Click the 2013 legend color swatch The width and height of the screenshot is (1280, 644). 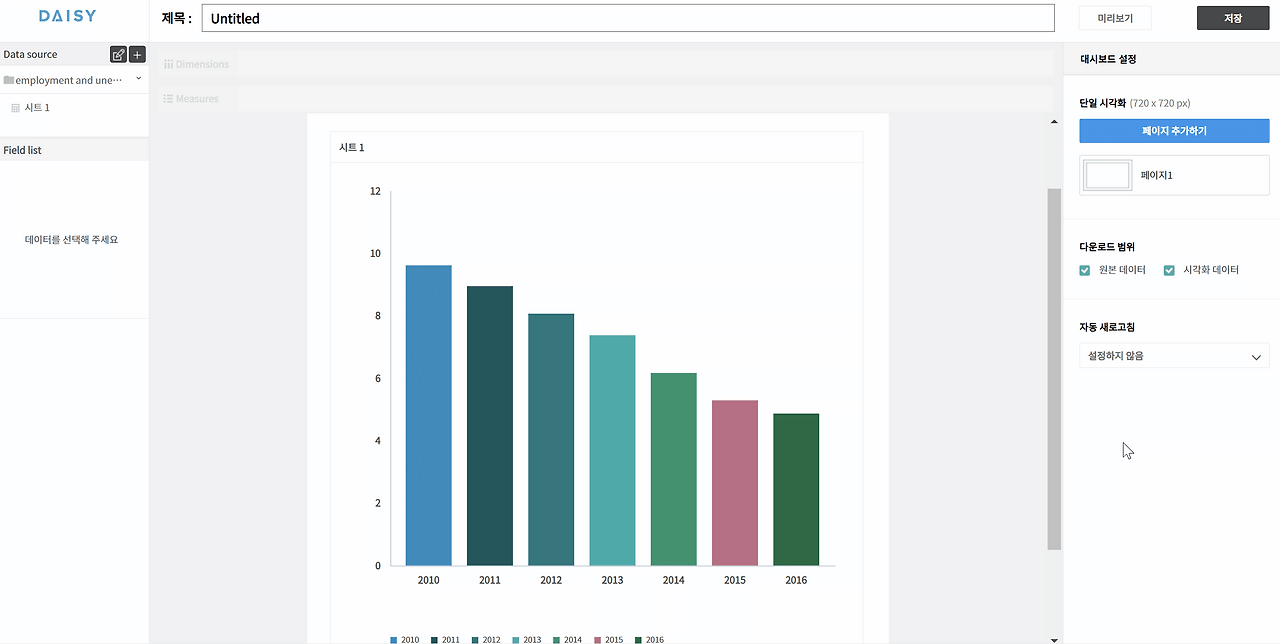pos(516,640)
